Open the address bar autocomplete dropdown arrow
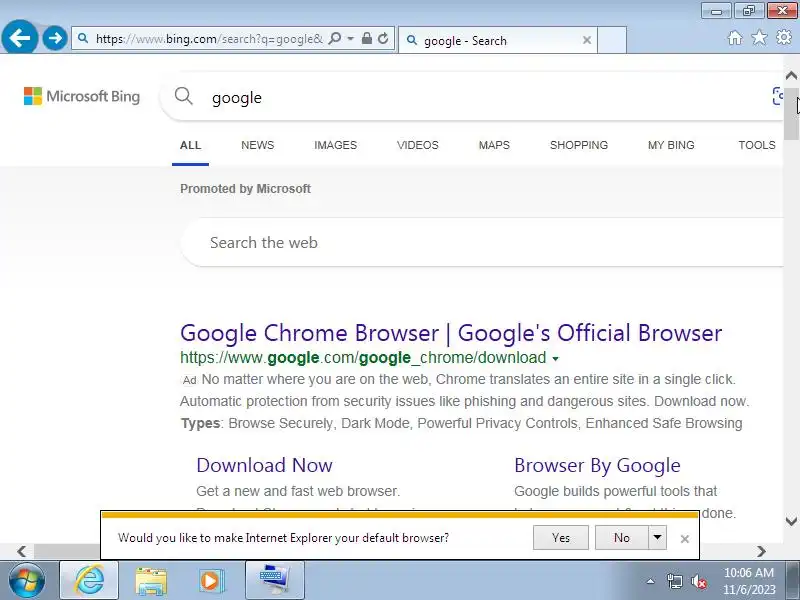Screen dimensions: 800x600 (351, 39)
